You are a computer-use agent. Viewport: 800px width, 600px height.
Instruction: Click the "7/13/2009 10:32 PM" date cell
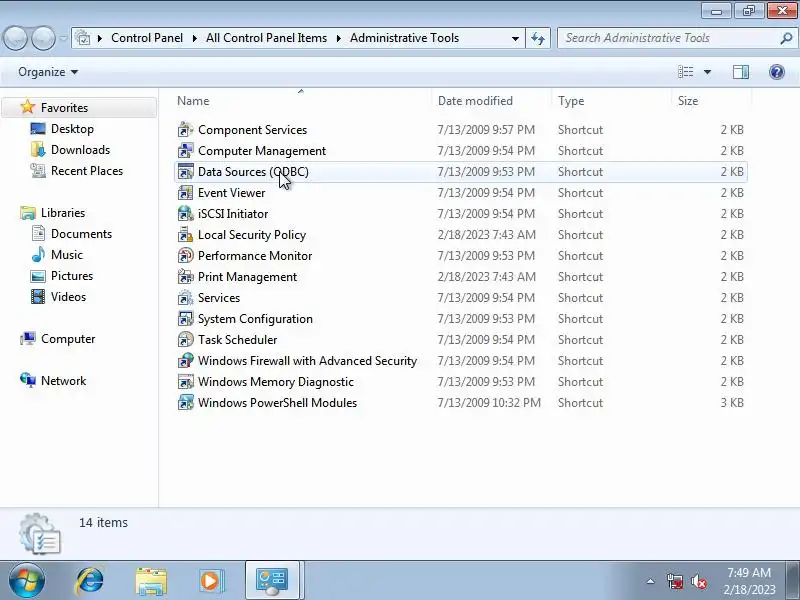point(489,402)
